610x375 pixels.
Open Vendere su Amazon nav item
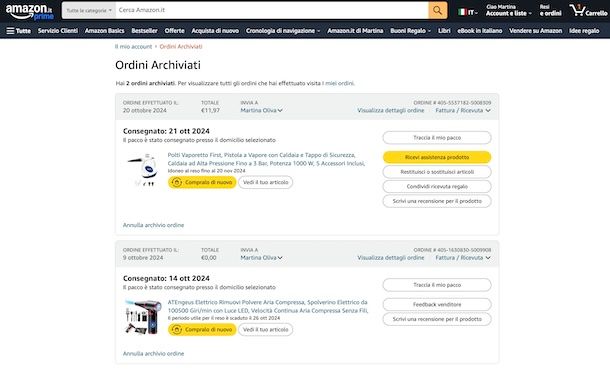coord(535,31)
